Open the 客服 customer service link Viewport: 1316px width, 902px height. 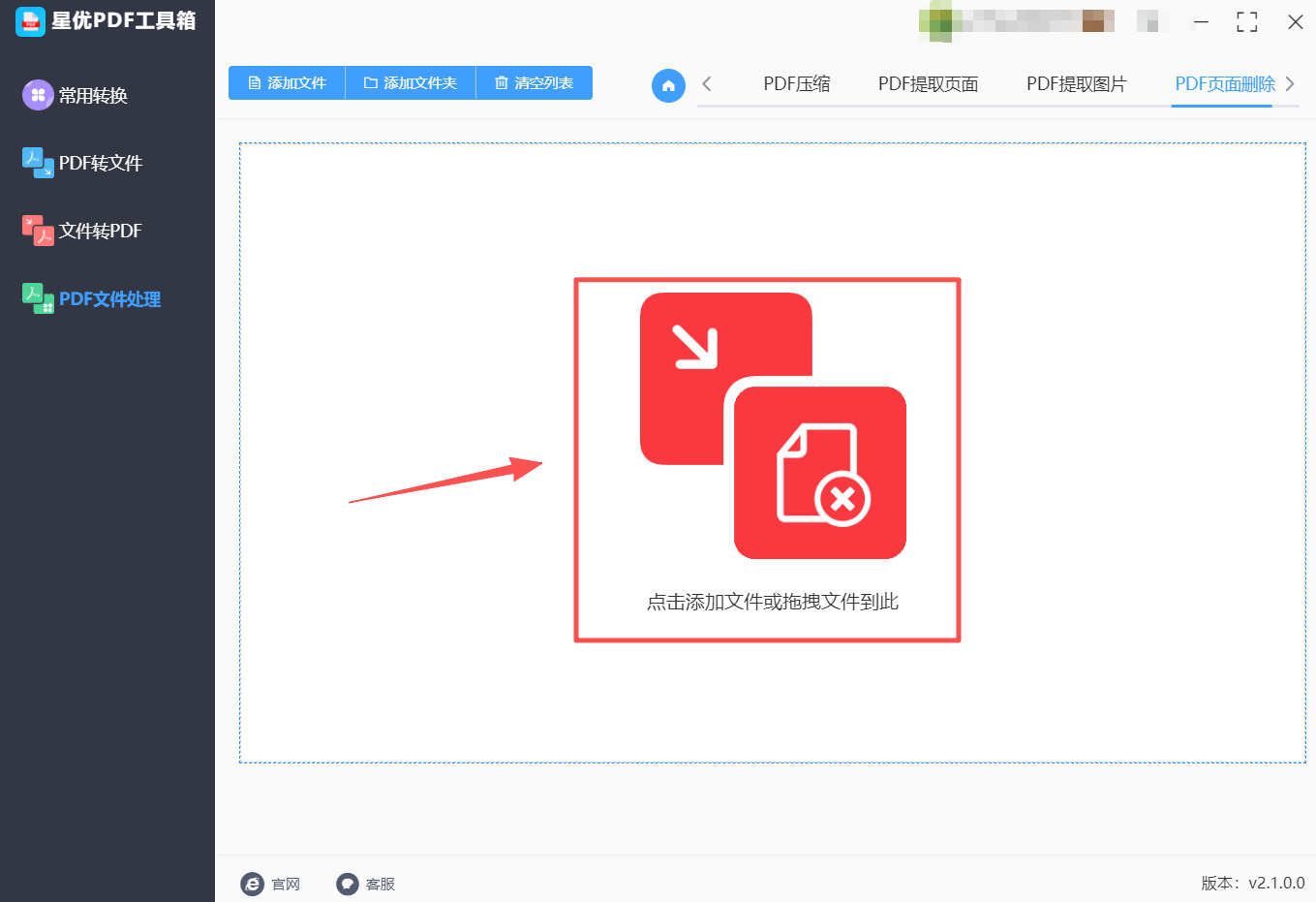pos(365,884)
